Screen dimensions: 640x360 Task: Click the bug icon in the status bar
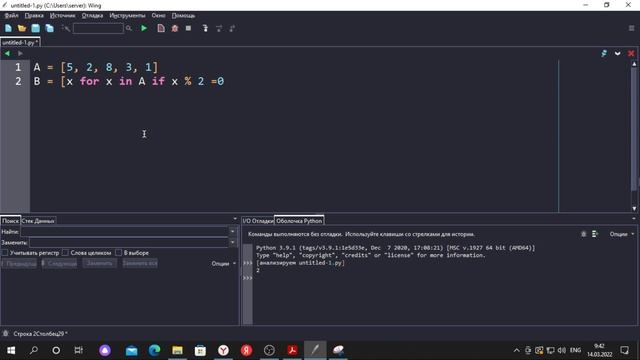coord(6,333)
